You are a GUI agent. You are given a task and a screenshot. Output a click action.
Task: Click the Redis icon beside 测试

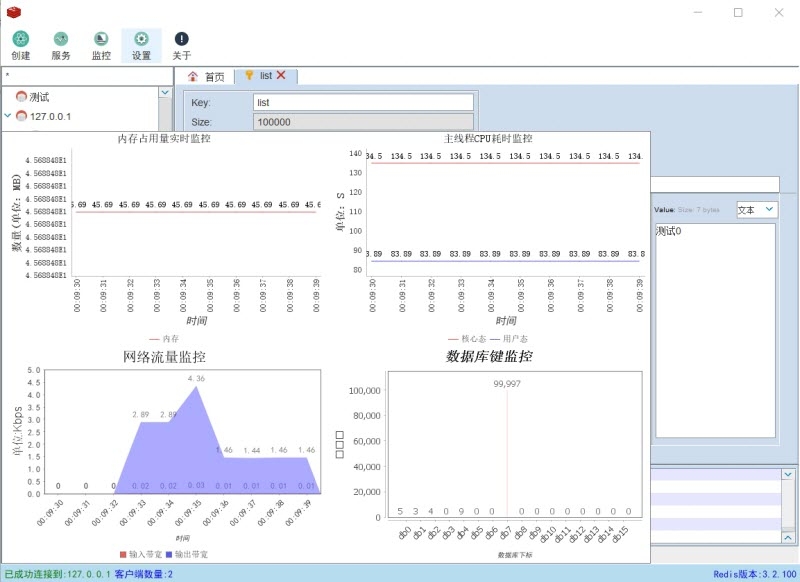click(21, 96)
